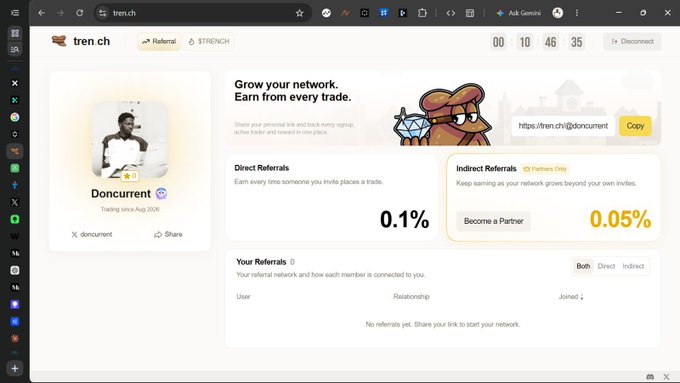Open the split view layout toolbar icon
Viewport: 680px width, 383px height.
[470, 13]
